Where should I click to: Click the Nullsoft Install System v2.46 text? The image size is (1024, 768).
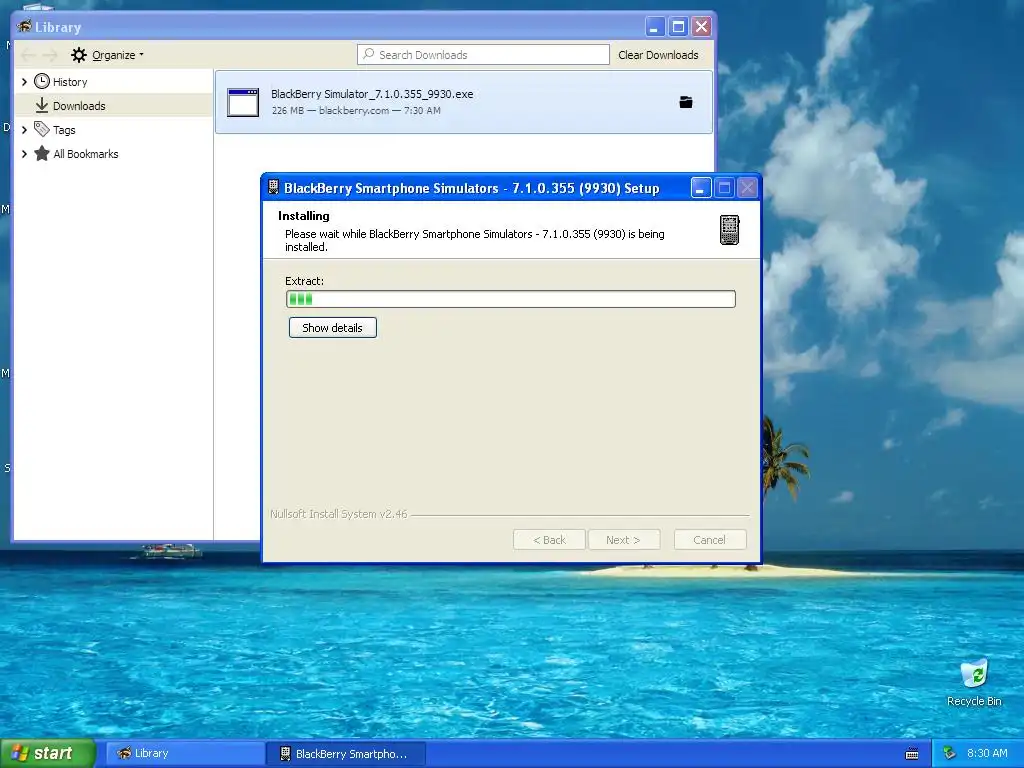338,514
